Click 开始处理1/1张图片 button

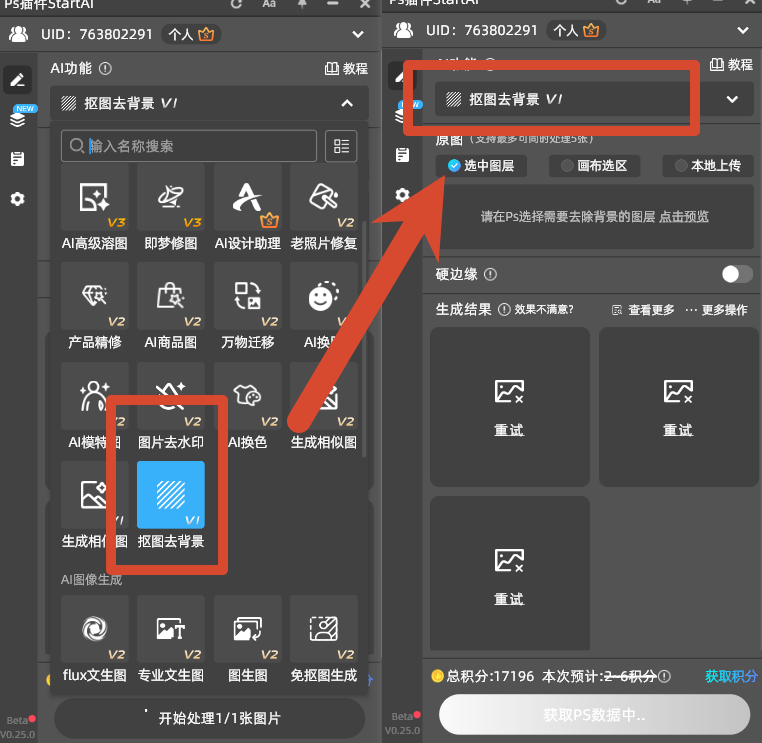[209, 718]
